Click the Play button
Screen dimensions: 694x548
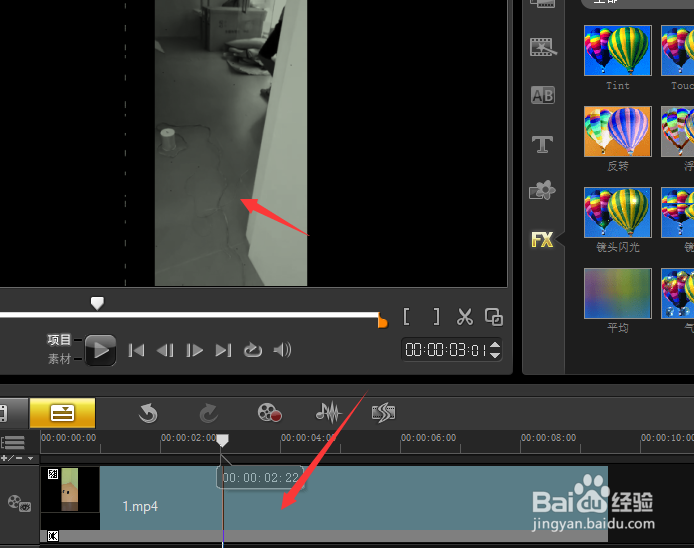(x=100, y=350)
